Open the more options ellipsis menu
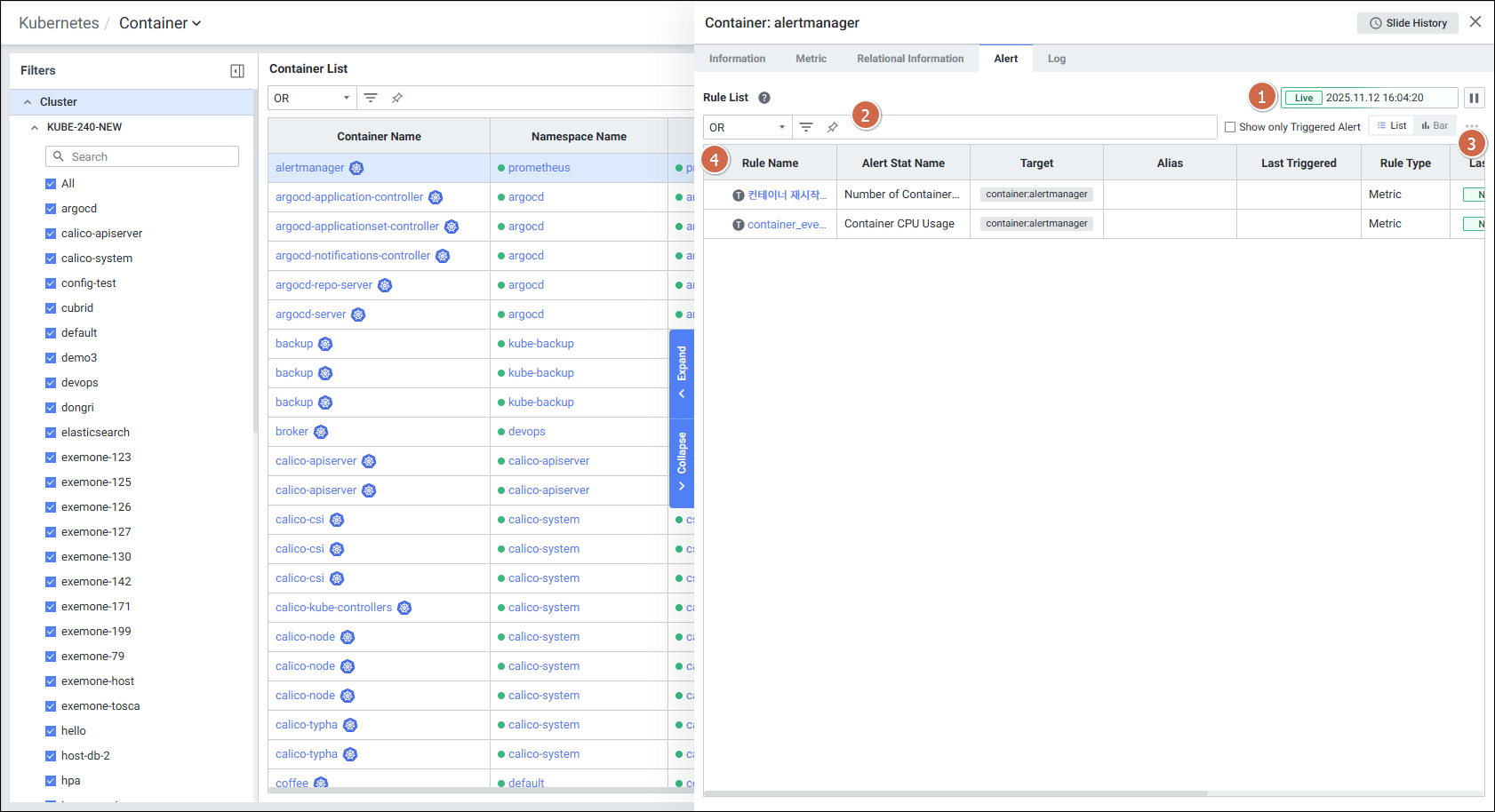The width and height of the screenshot is (1495, 812). pyautogui.click(x=1472, y=126)
